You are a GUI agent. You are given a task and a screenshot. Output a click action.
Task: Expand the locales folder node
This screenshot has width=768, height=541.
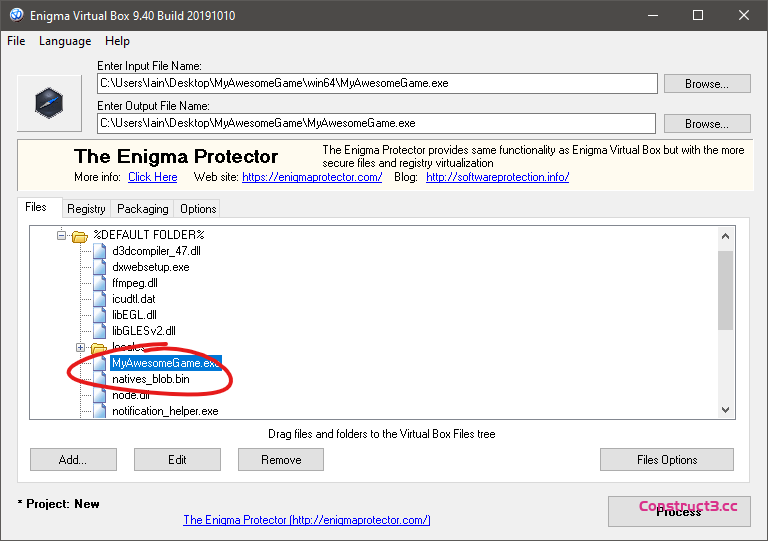coord(81,347)
